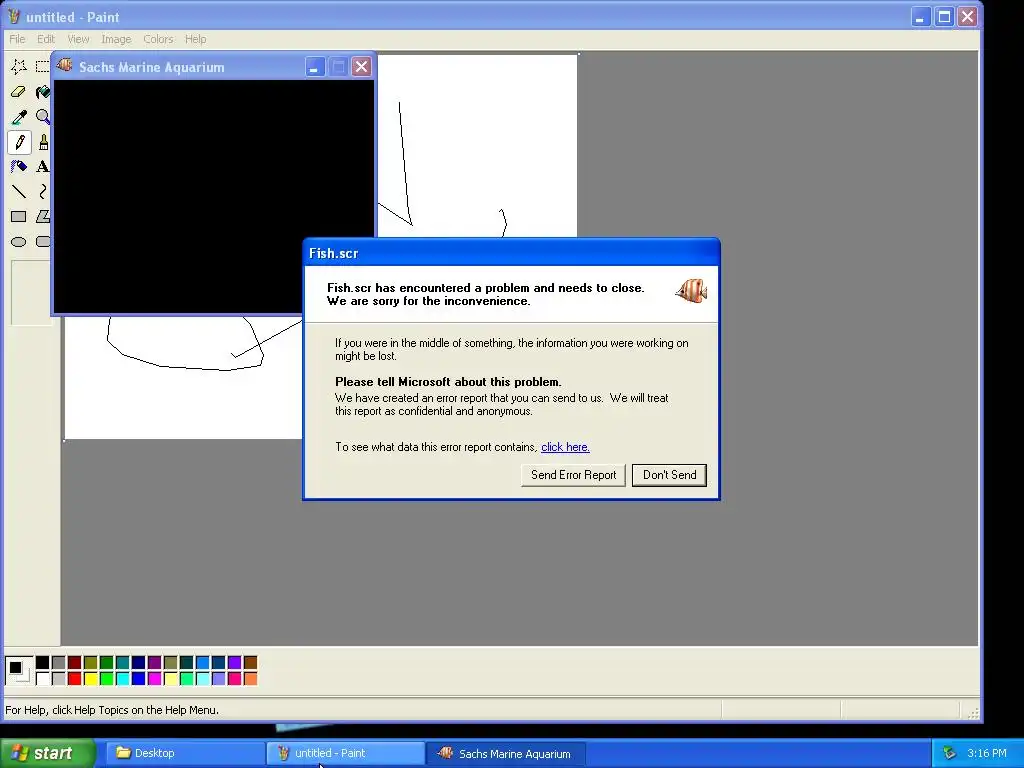Switch to Desktop folder taskbar button
1024x768 pixels.
[185, 753]
